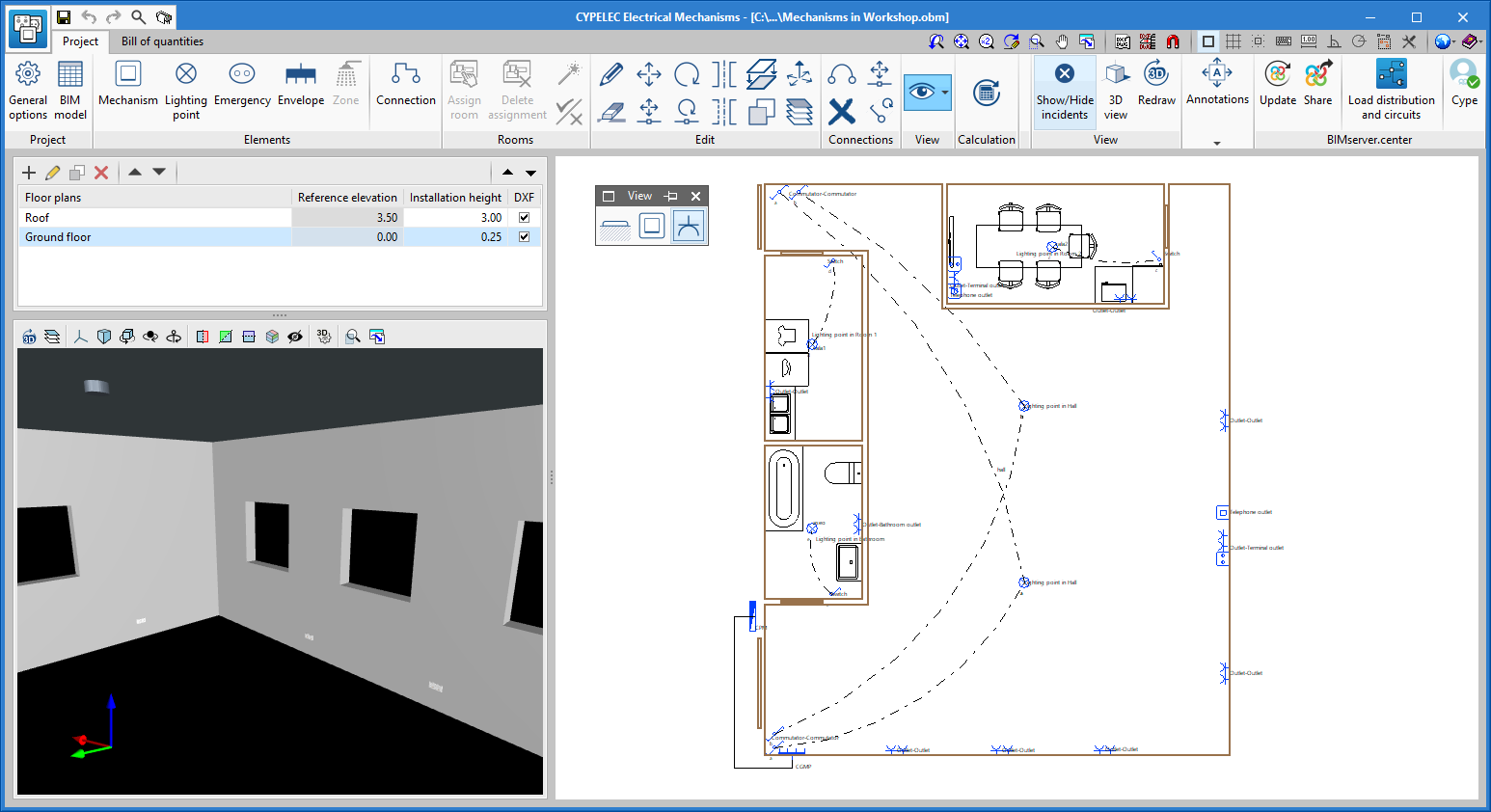
Task: Click the Calculation icon in the ribbon
Action: point(986,93)
